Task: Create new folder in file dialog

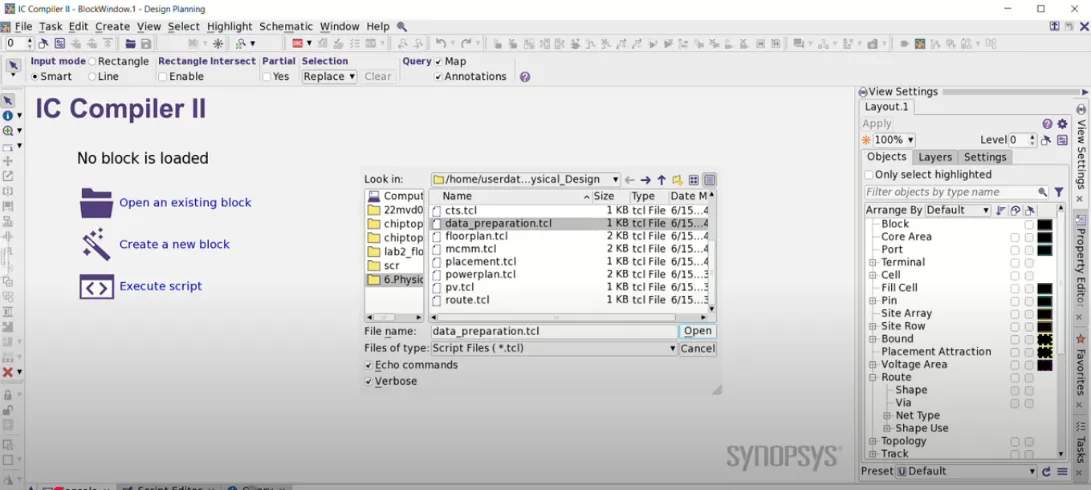Action: point(677,180)
